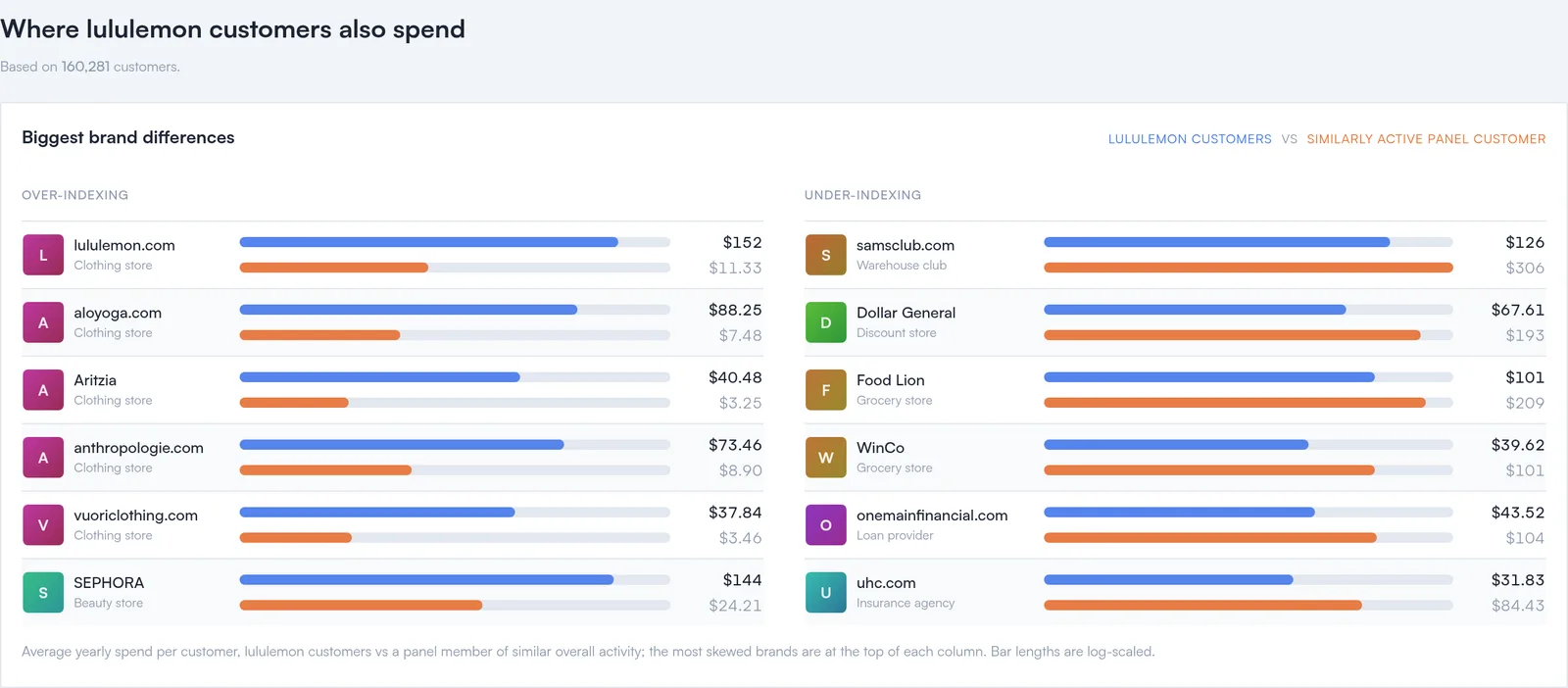Click the Biggest brand differences heading

point(128,137)
